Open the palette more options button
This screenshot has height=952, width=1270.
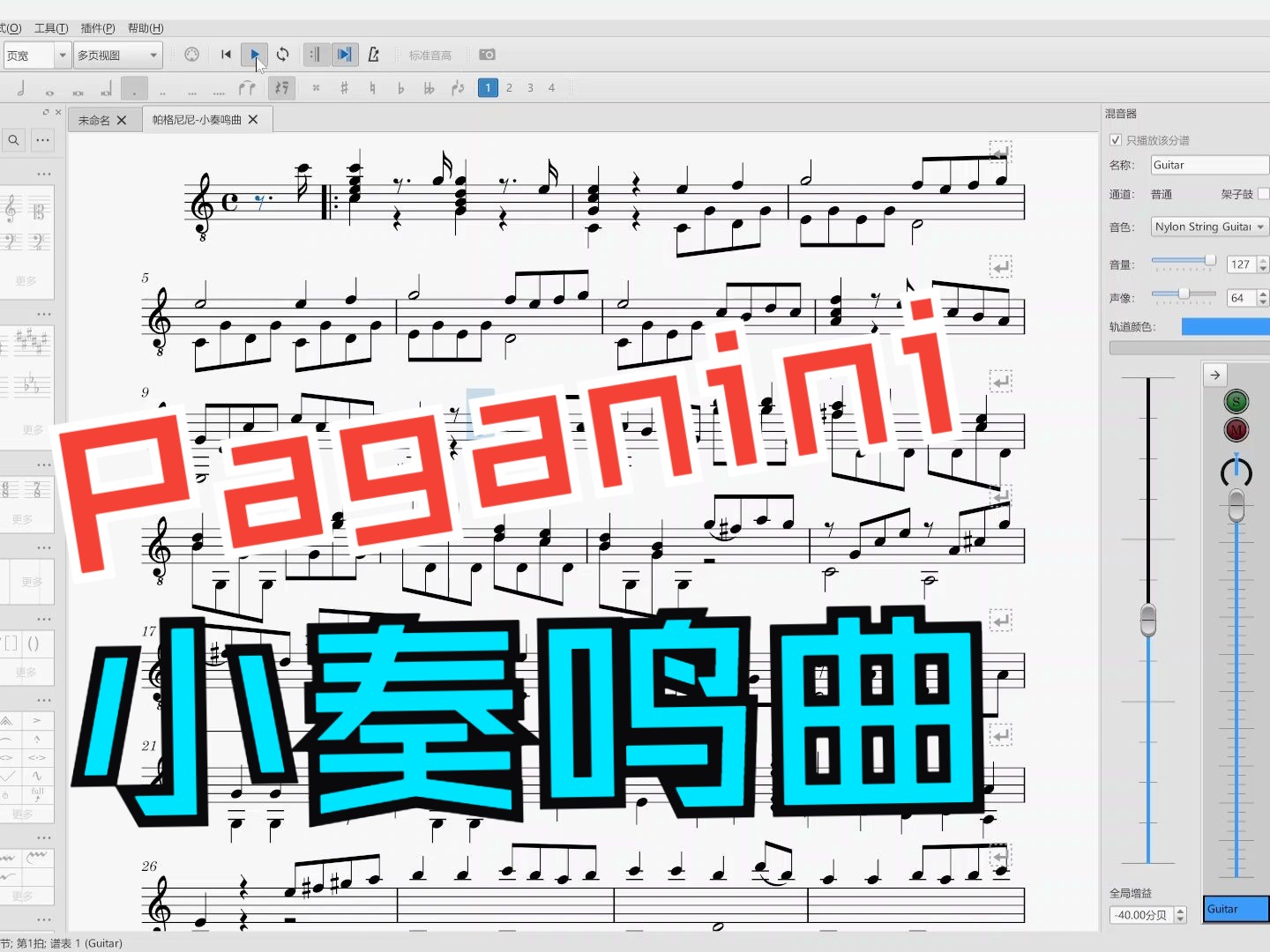(42, 140)
